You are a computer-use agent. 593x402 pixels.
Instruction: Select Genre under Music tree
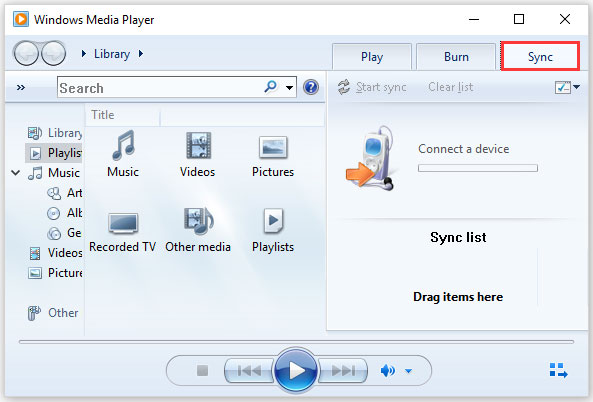[64, 233]
